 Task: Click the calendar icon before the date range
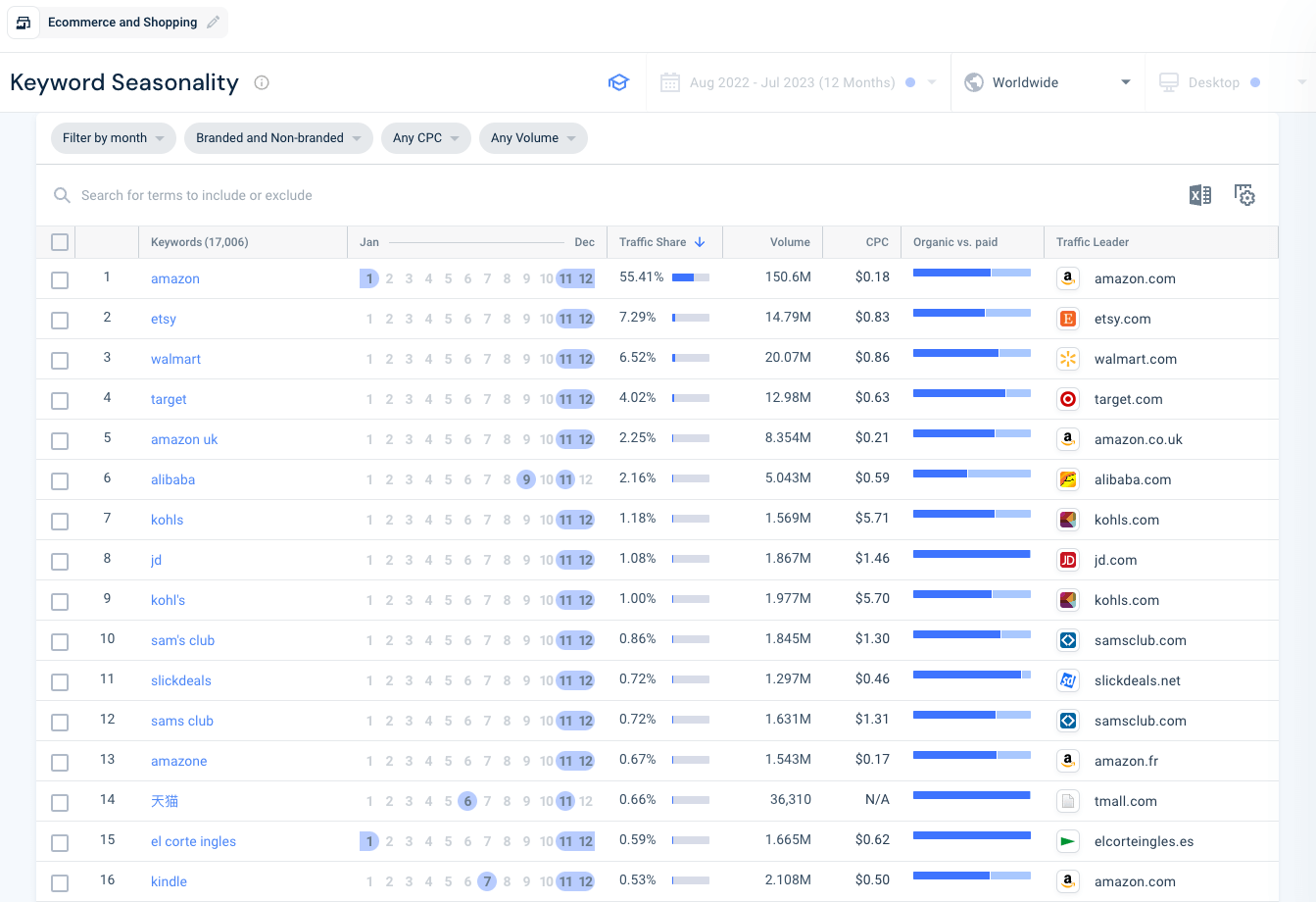pyautogui.click(x=670, y=82)
